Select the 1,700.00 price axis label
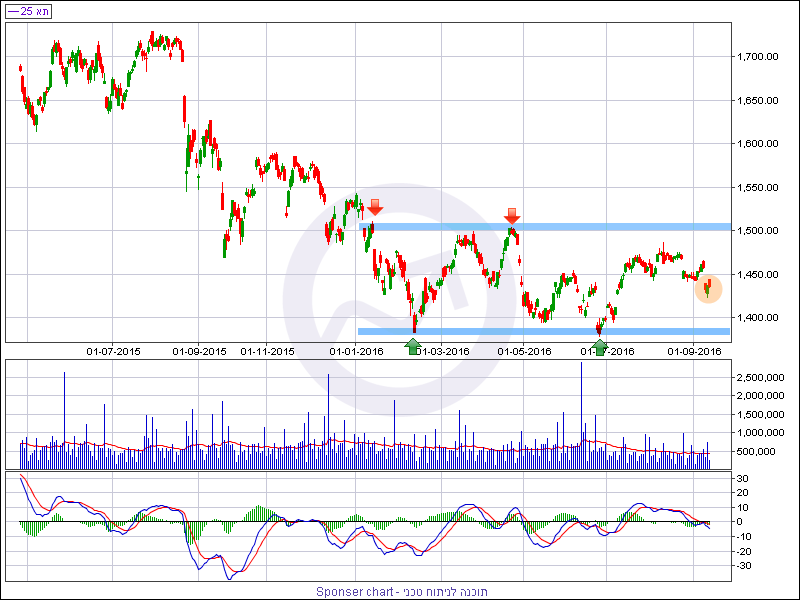Image resolution: width=800 pixels, height=600 pixels. 758,57
